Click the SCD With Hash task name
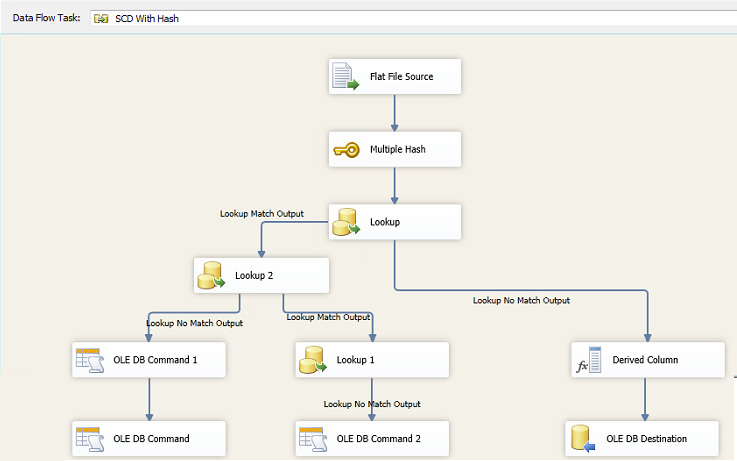737x461 pixels. [x=147, y=19]
